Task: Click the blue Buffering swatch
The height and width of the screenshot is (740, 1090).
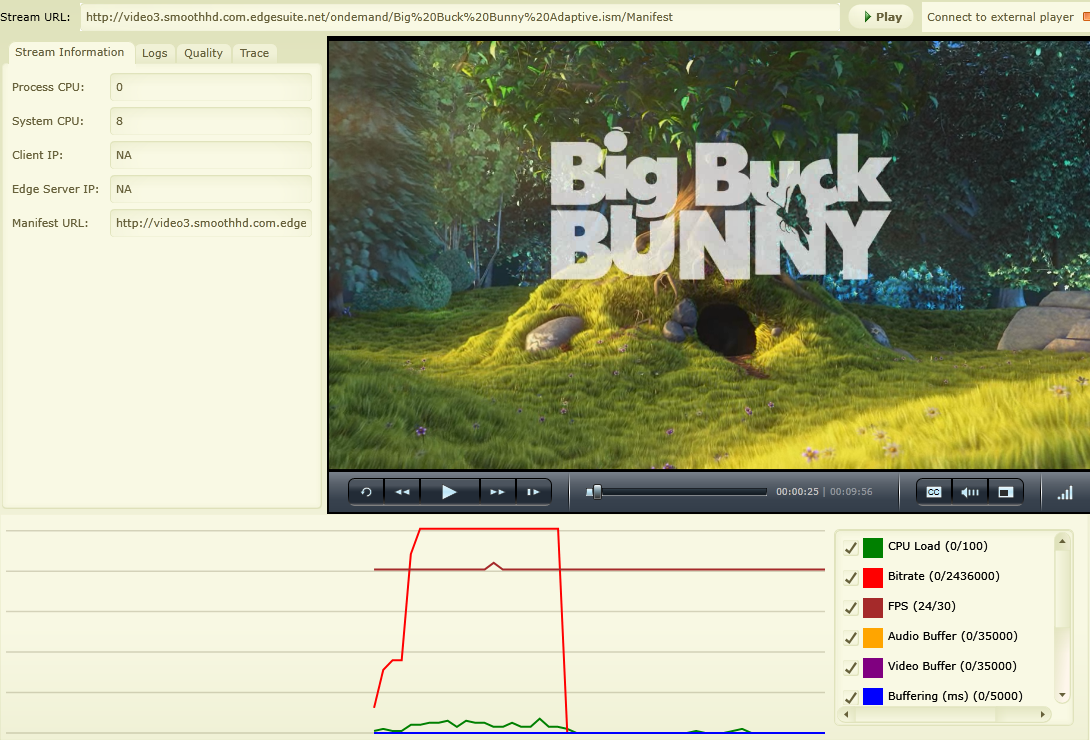Action: click(x=872, y=696)
